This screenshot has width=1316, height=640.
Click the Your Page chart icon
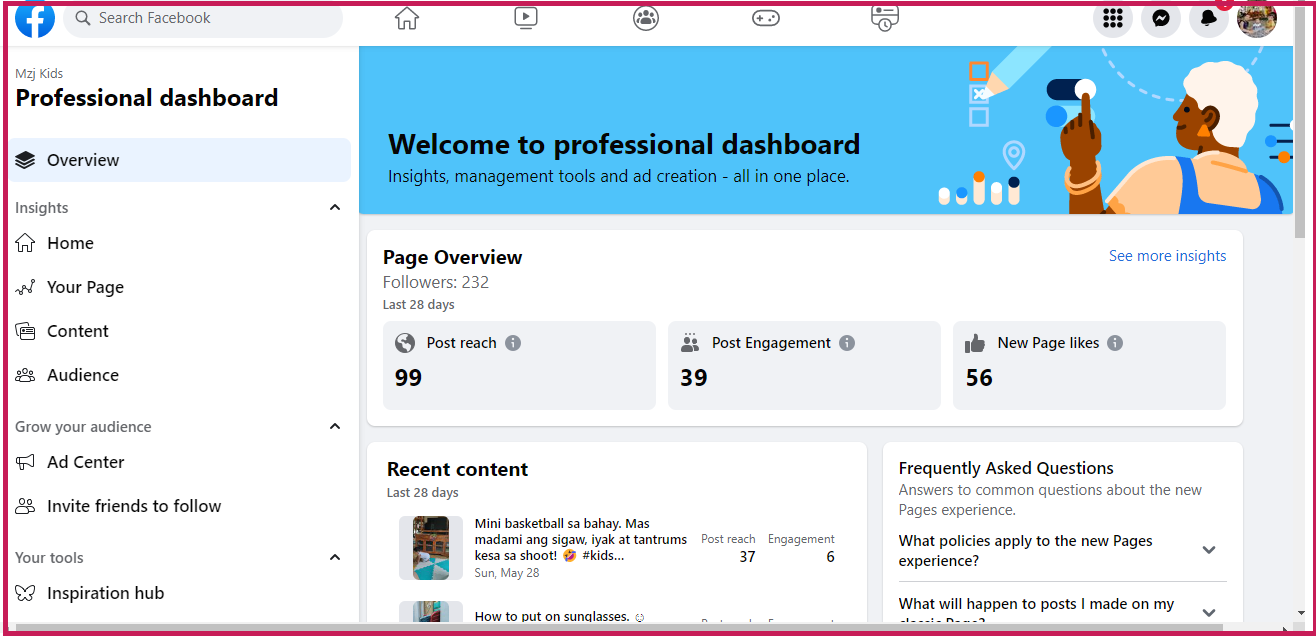pos(26,287)
